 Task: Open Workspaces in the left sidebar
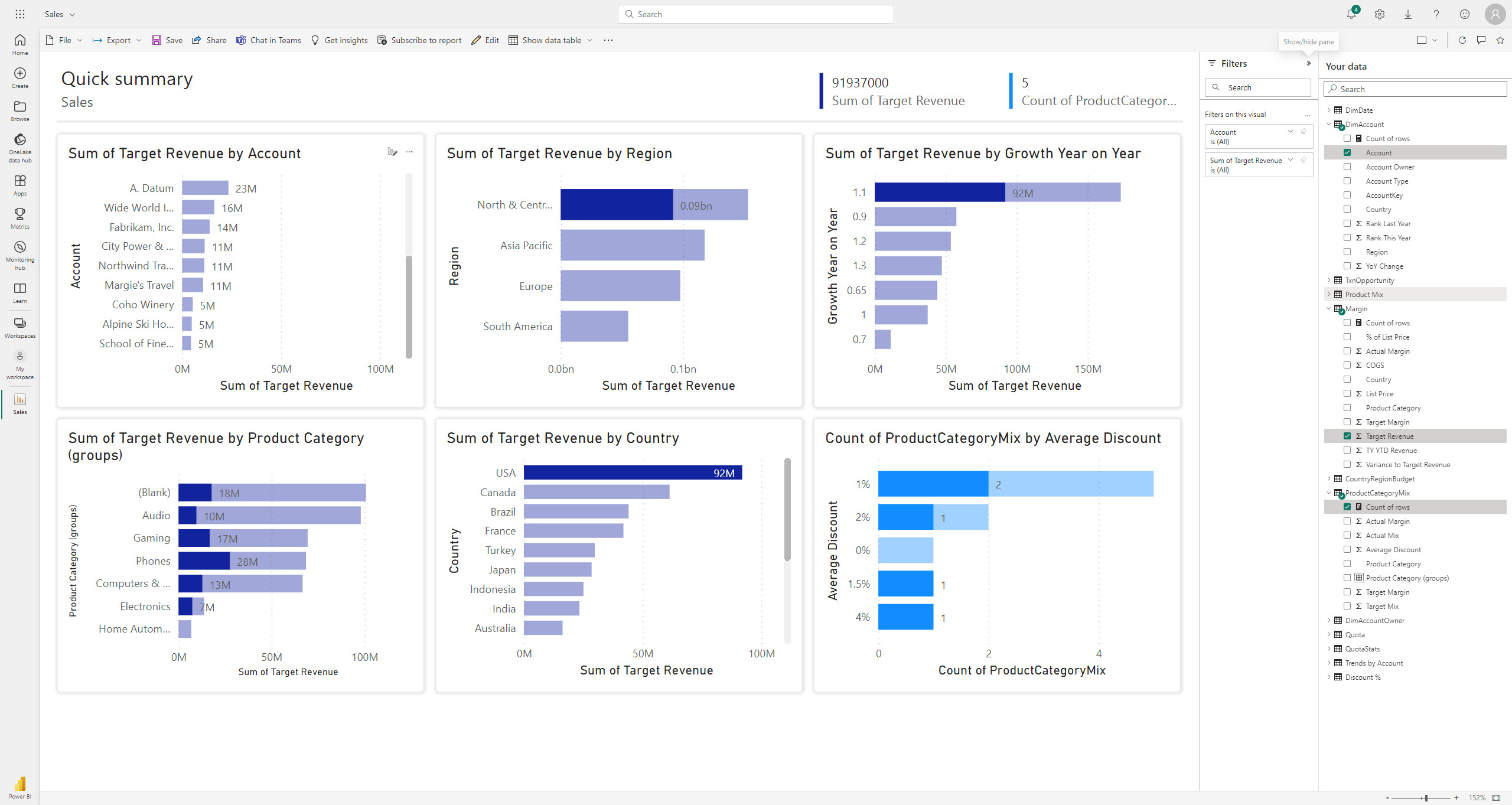[x=20, y=327]
